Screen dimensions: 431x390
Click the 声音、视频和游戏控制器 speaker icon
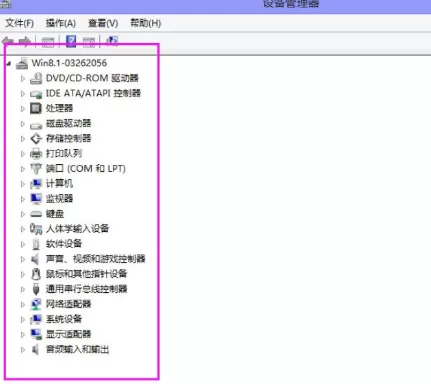pyautogui.click(x=35, y=259)
